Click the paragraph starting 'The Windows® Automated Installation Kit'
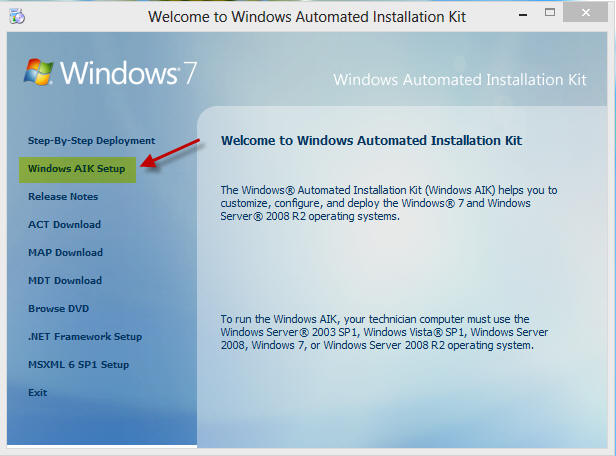This screenshot has width=616, height=456. pos(389,203)
